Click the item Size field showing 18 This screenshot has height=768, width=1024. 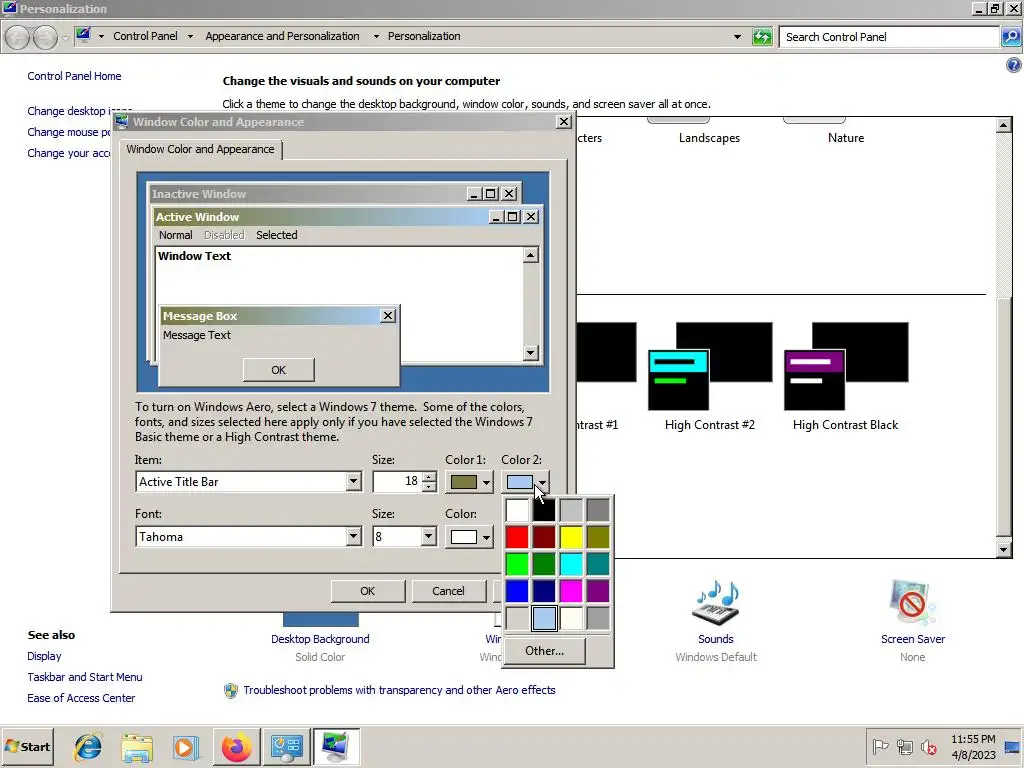pos(397,482)
